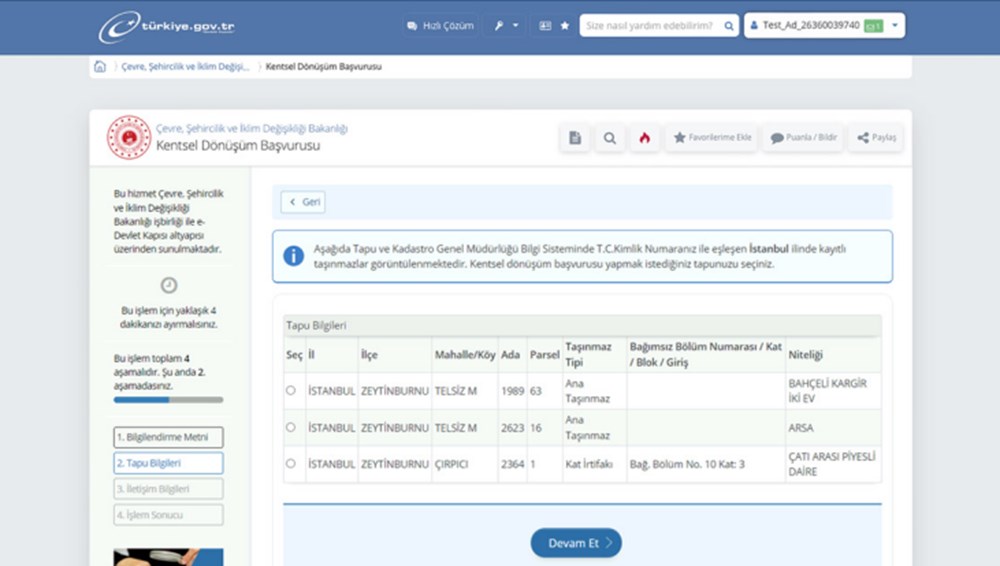Go to step 1 Bilgilendirme Metni

[x=168, y=437]
